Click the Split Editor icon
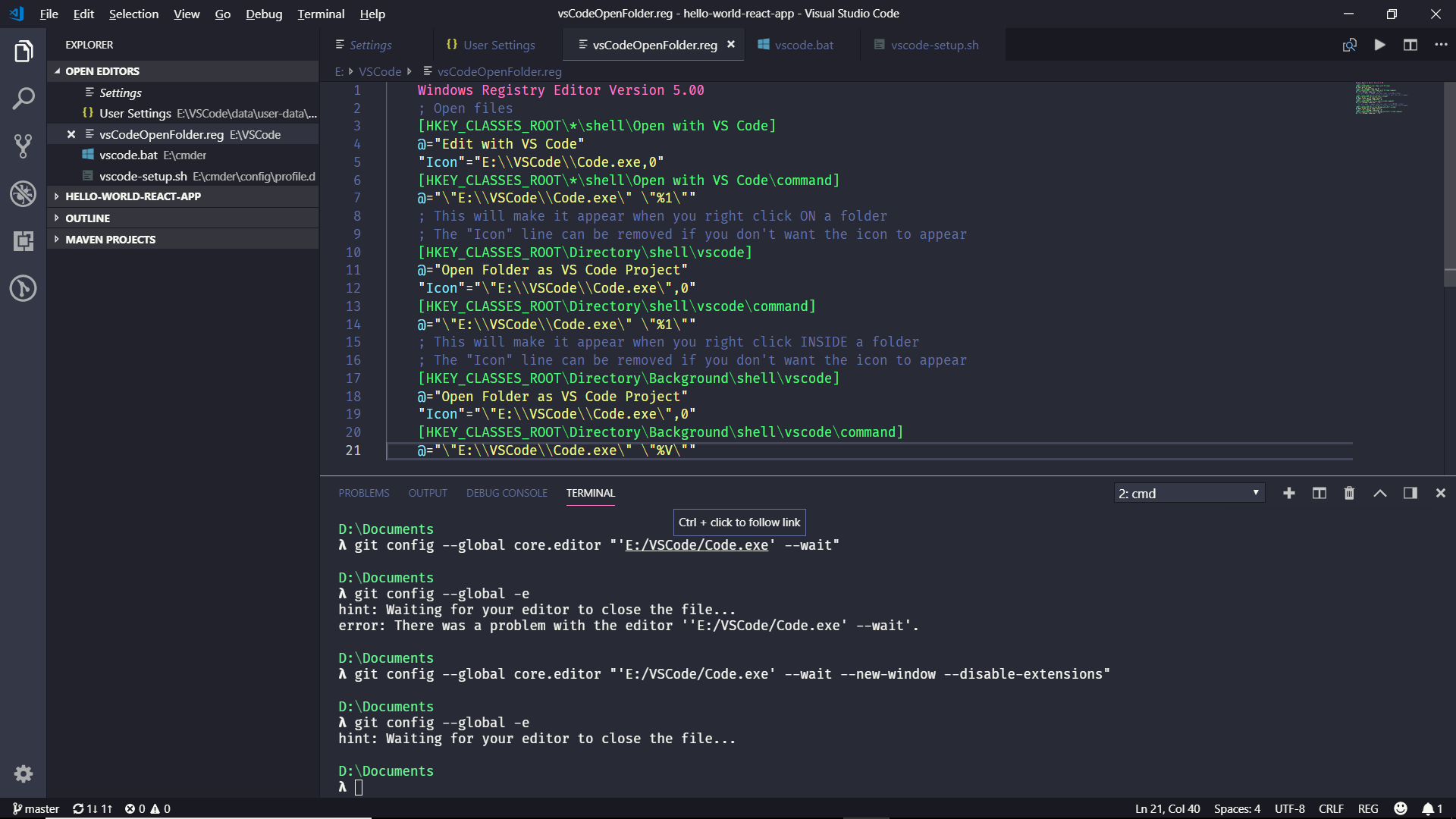The height and width of the screenshot is (819, 1456). coord(1410,45)
